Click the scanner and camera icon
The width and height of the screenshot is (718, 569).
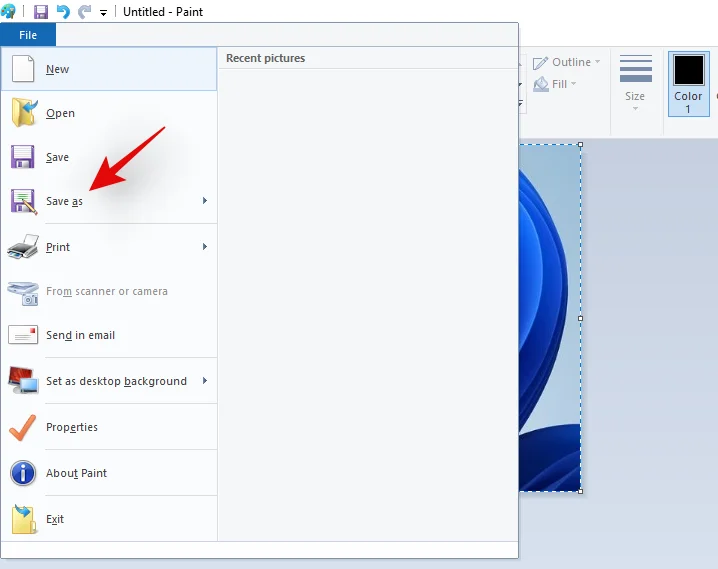pyautogui.click(x=23, y=293)
